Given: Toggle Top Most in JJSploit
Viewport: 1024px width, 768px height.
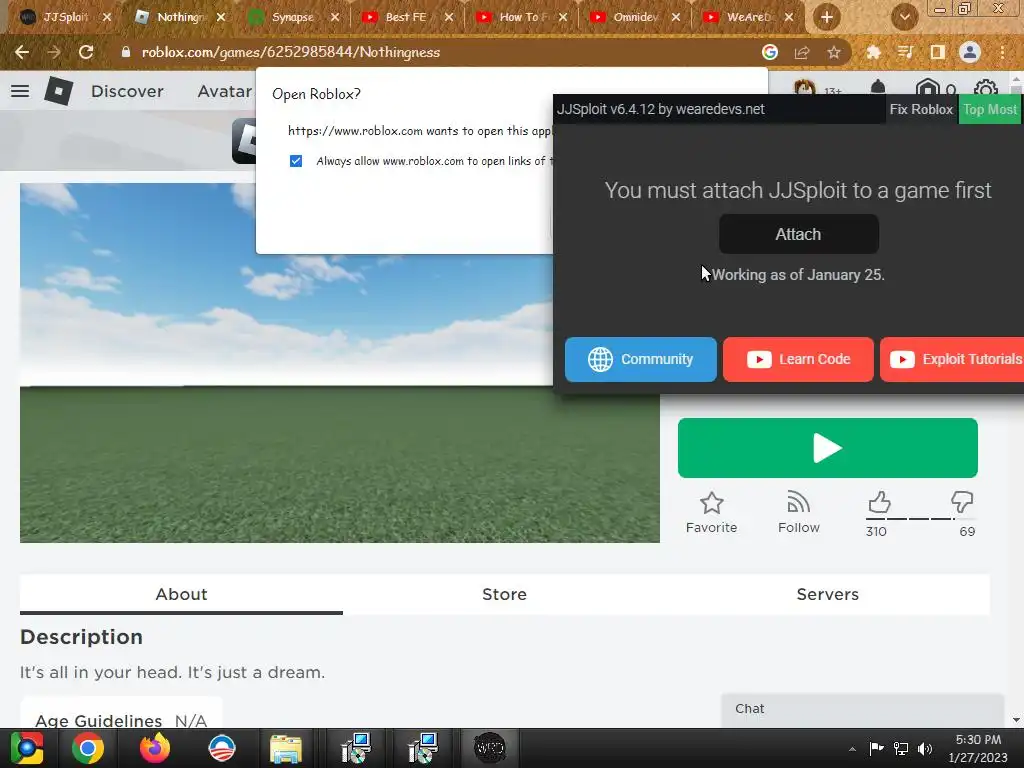Looking at the screenshot, I should (x=990, y=109).
